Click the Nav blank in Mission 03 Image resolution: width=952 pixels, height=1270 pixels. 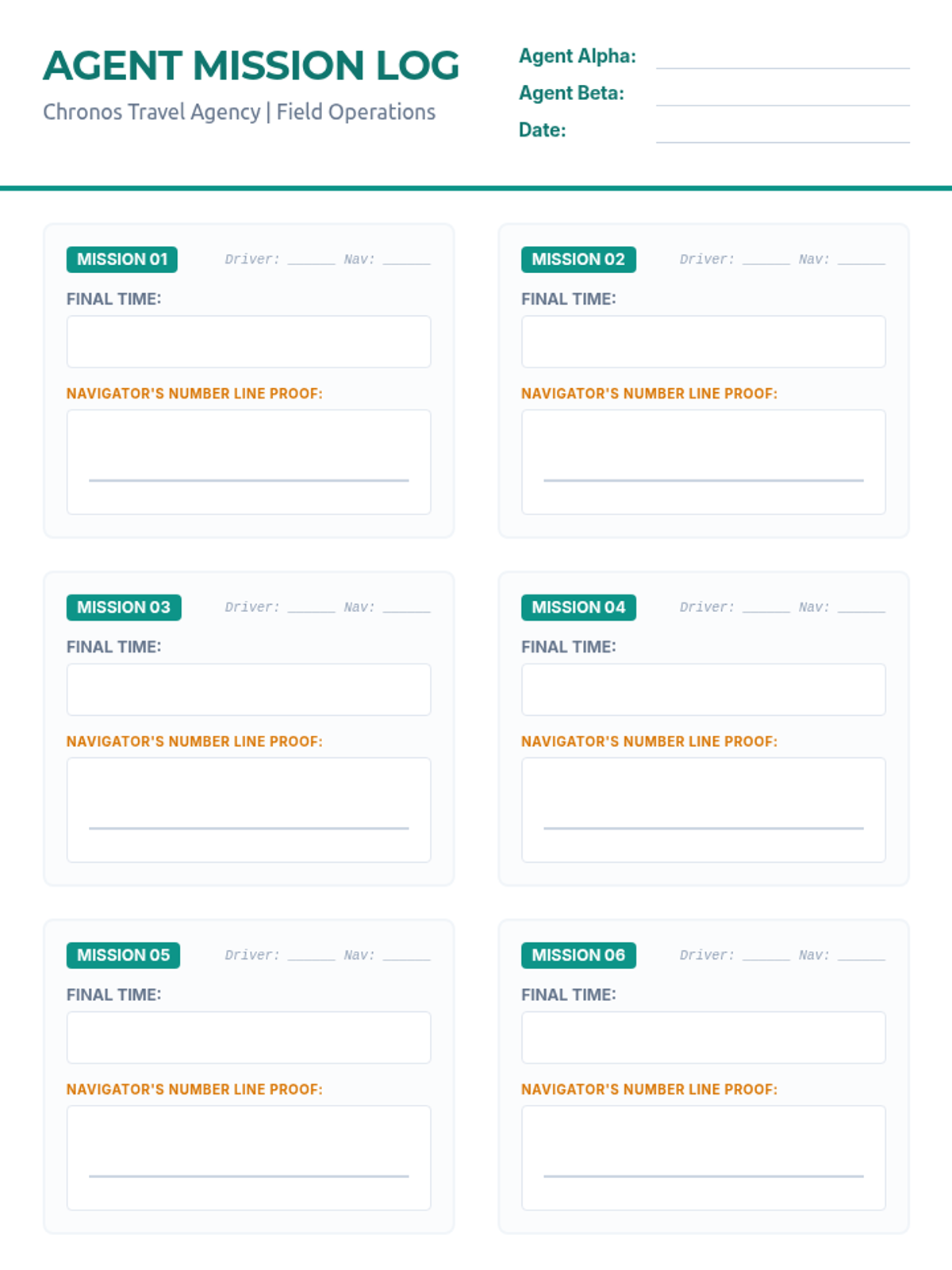406,607
